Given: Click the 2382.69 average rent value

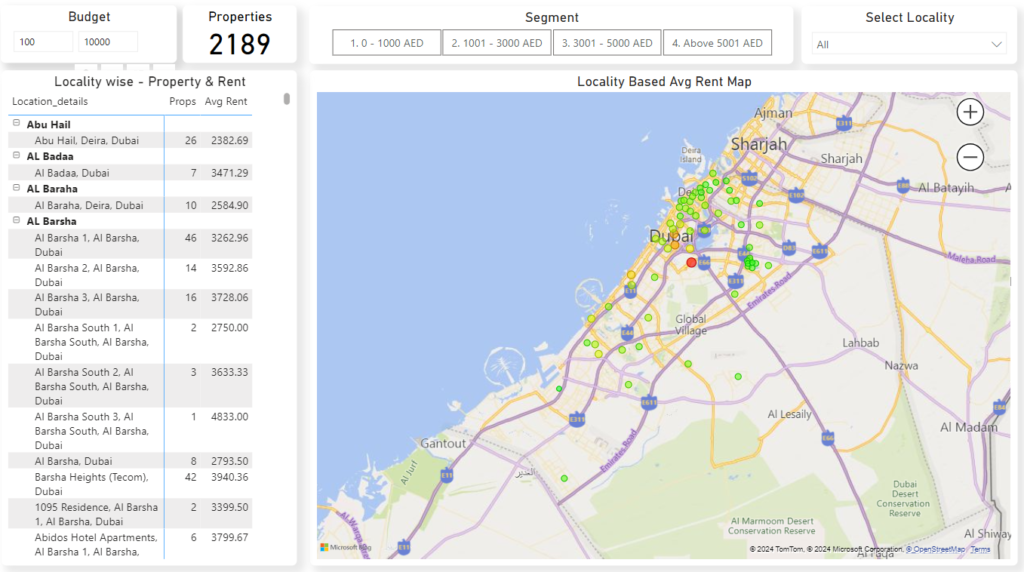Looking at the screenshot, I should coord(229,140).
